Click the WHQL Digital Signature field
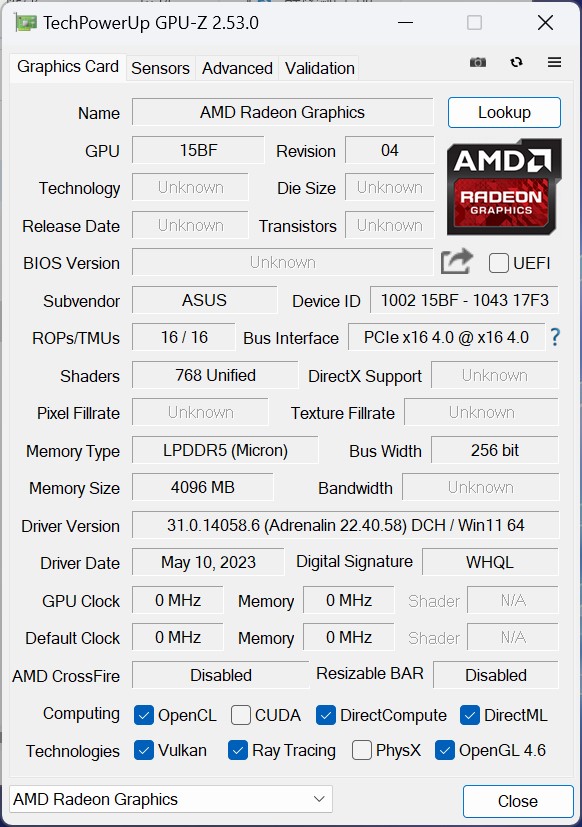582x827 pixels. [490, 562]
